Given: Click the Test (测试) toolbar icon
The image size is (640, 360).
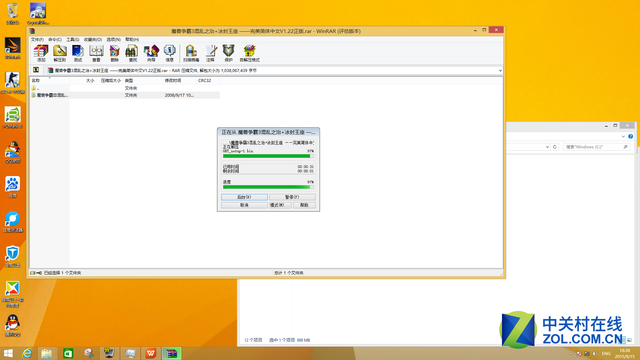Looking at the screenshot, I should tap(78, 53).
